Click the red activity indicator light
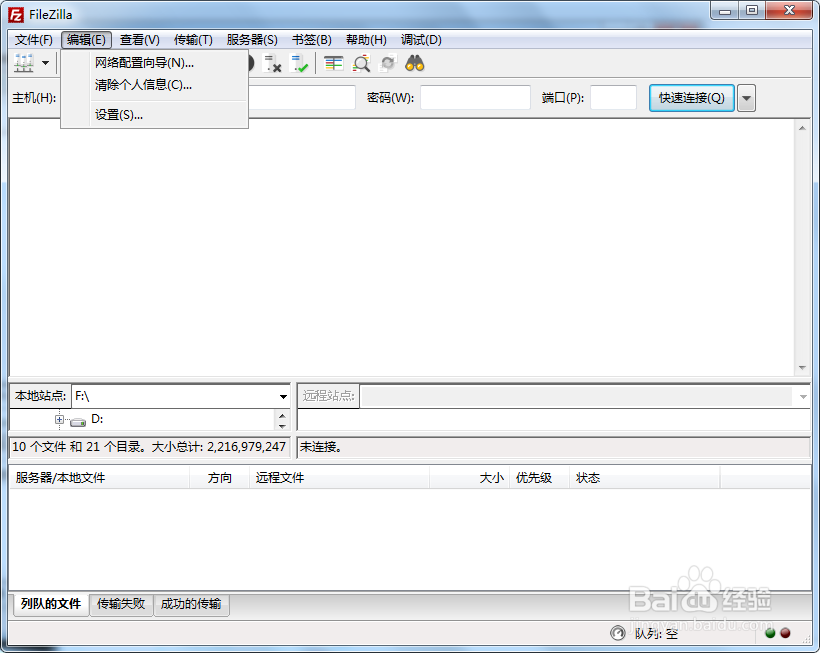The height and width of the screenshot is (653, 820). coord(785,633)
